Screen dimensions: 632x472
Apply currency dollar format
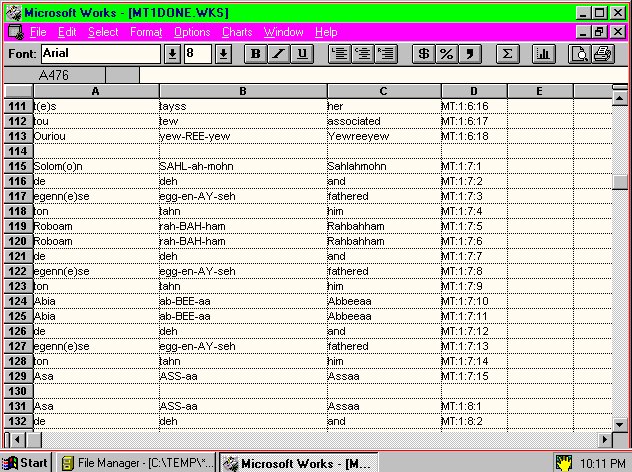click(424, 54)
